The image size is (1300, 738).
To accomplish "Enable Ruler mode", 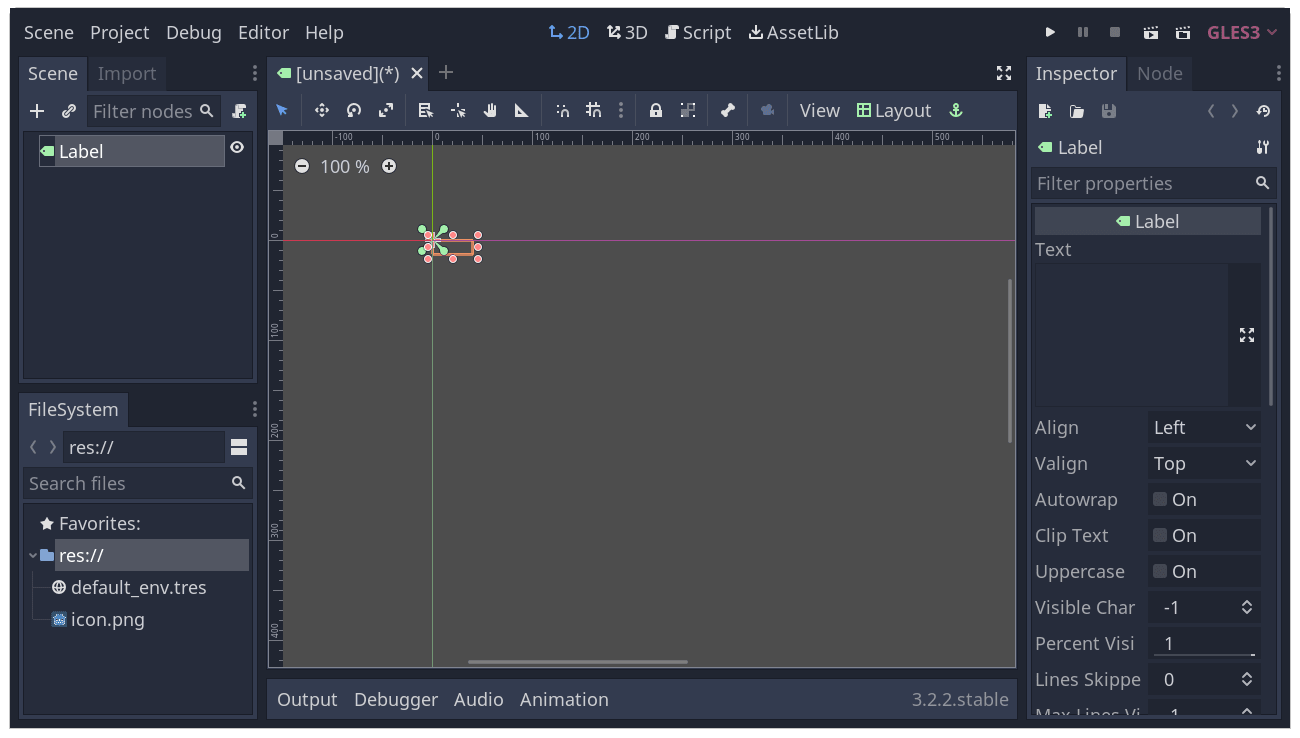I will click(x=521, y=110).
